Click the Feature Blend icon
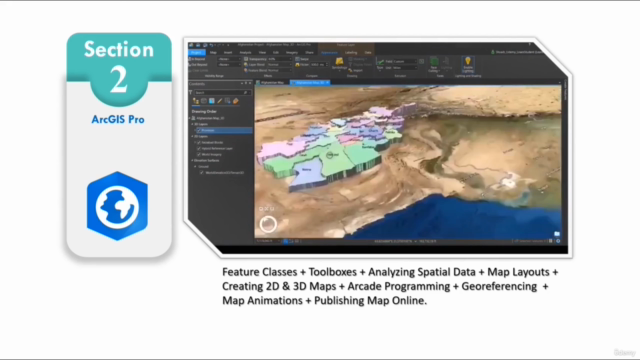Image resolution: width=640 pixels, height=360 pixels. point(246,70)
